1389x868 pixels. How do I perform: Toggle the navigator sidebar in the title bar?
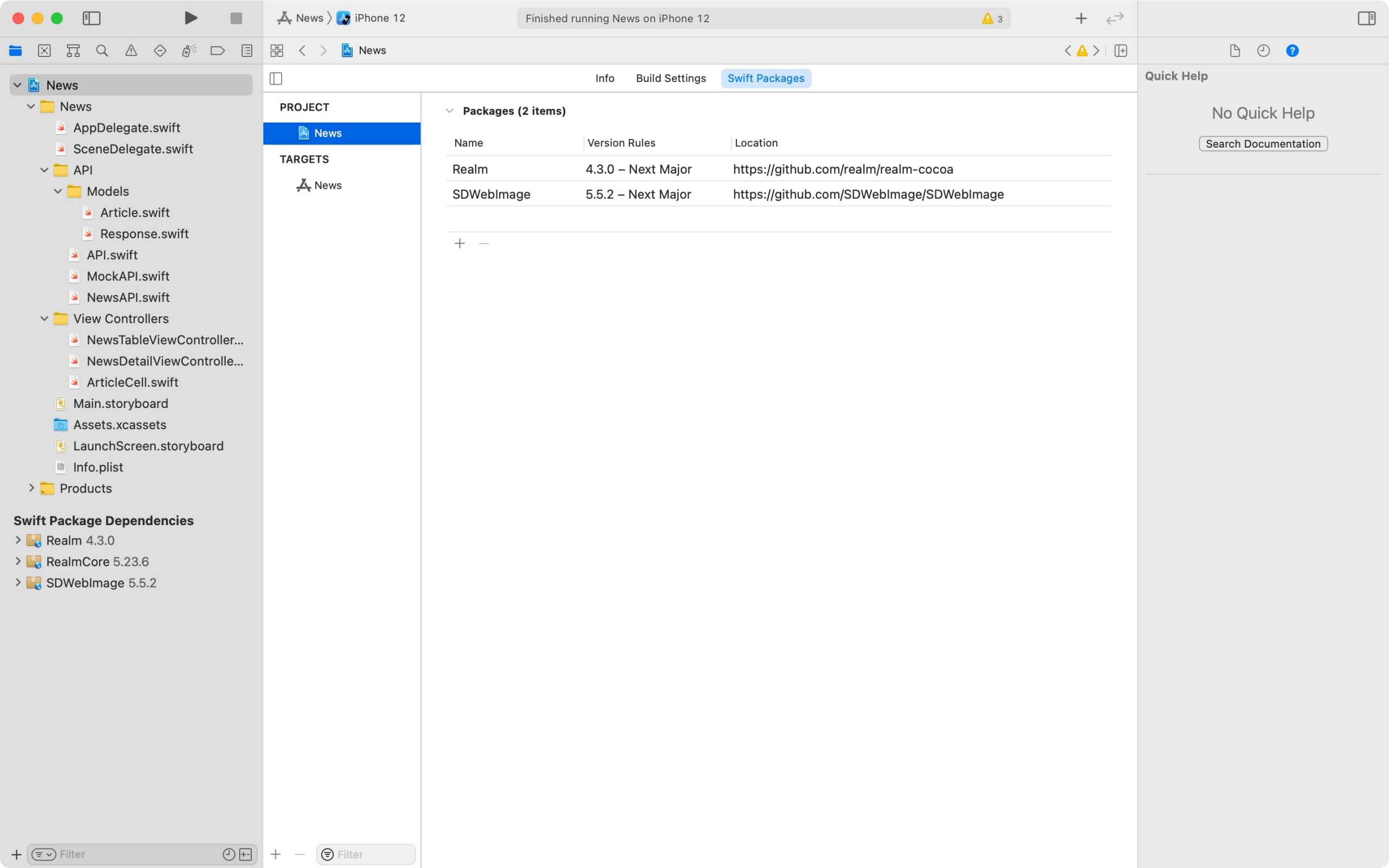91,18
